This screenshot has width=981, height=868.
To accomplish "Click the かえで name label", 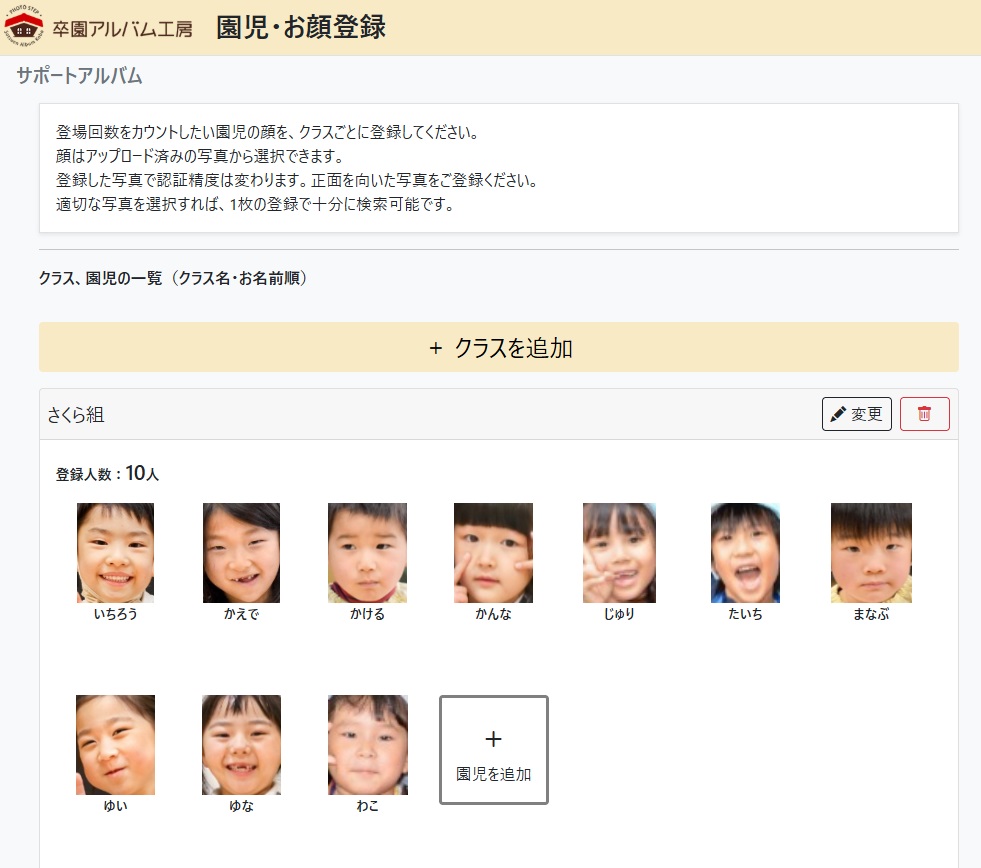I will point(241,614).
